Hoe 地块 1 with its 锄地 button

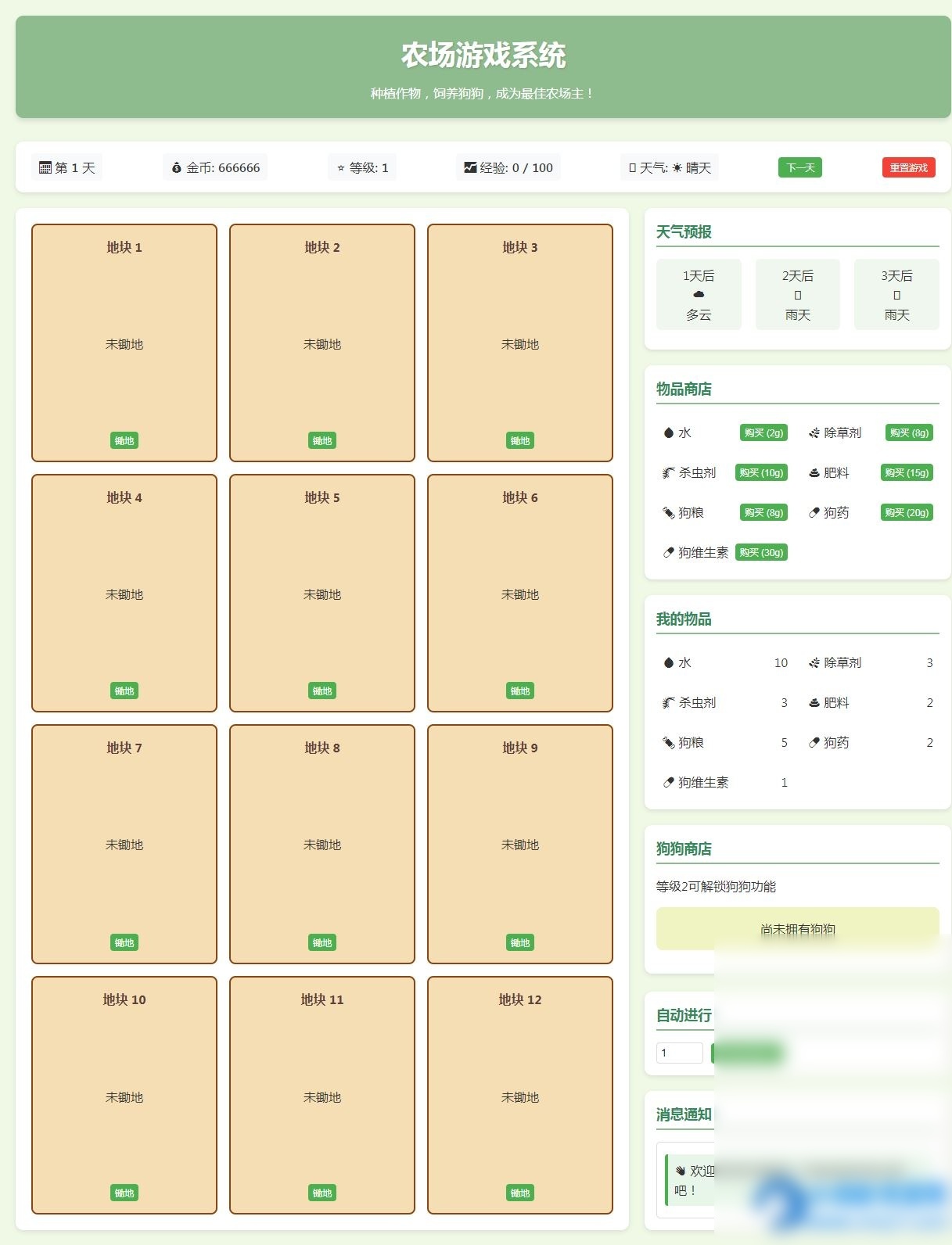124,440
